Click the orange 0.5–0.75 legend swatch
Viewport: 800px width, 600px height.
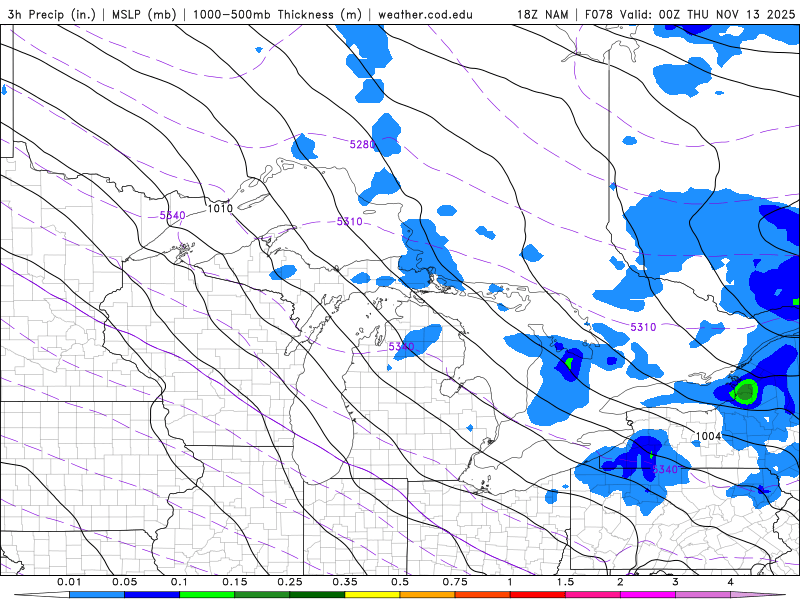pos(428,595)
